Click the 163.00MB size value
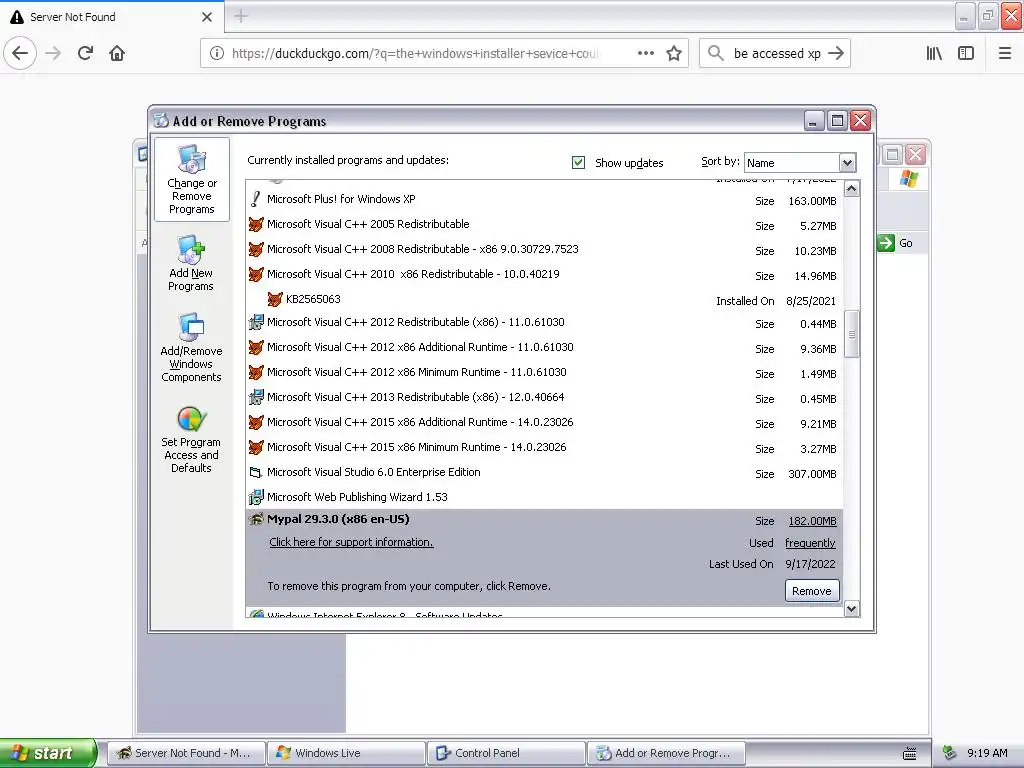The height and width of the screenshot is (768, 1024). [x=812, y=201]
